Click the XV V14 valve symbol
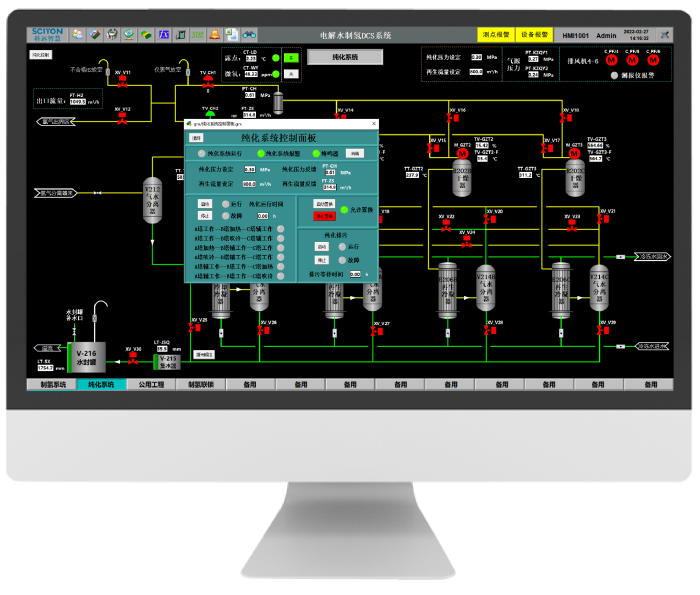This screenshot has width=700, height=595. click(x=342, y=117)
